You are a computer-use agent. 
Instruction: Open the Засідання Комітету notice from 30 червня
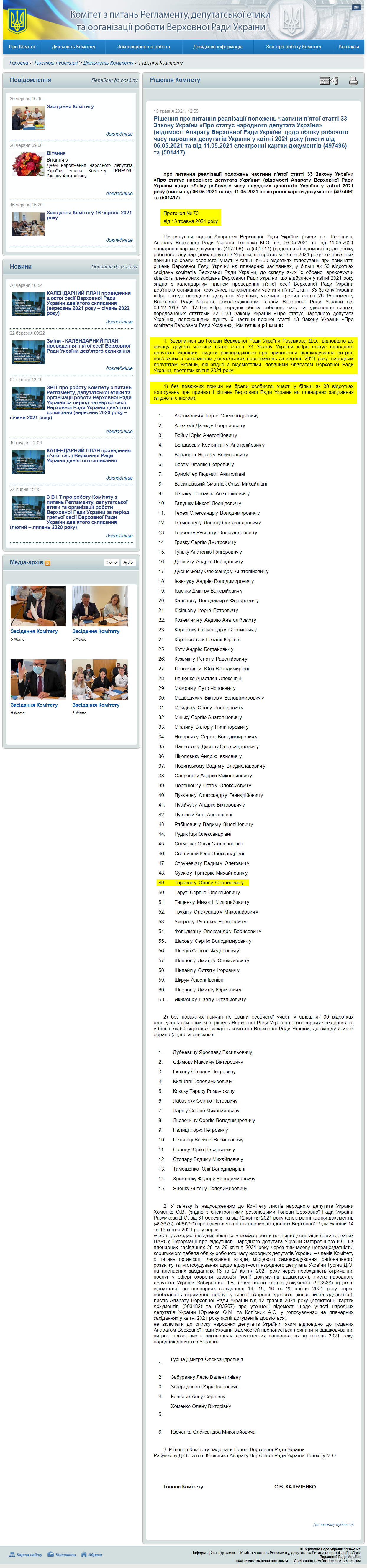(70, 106)
